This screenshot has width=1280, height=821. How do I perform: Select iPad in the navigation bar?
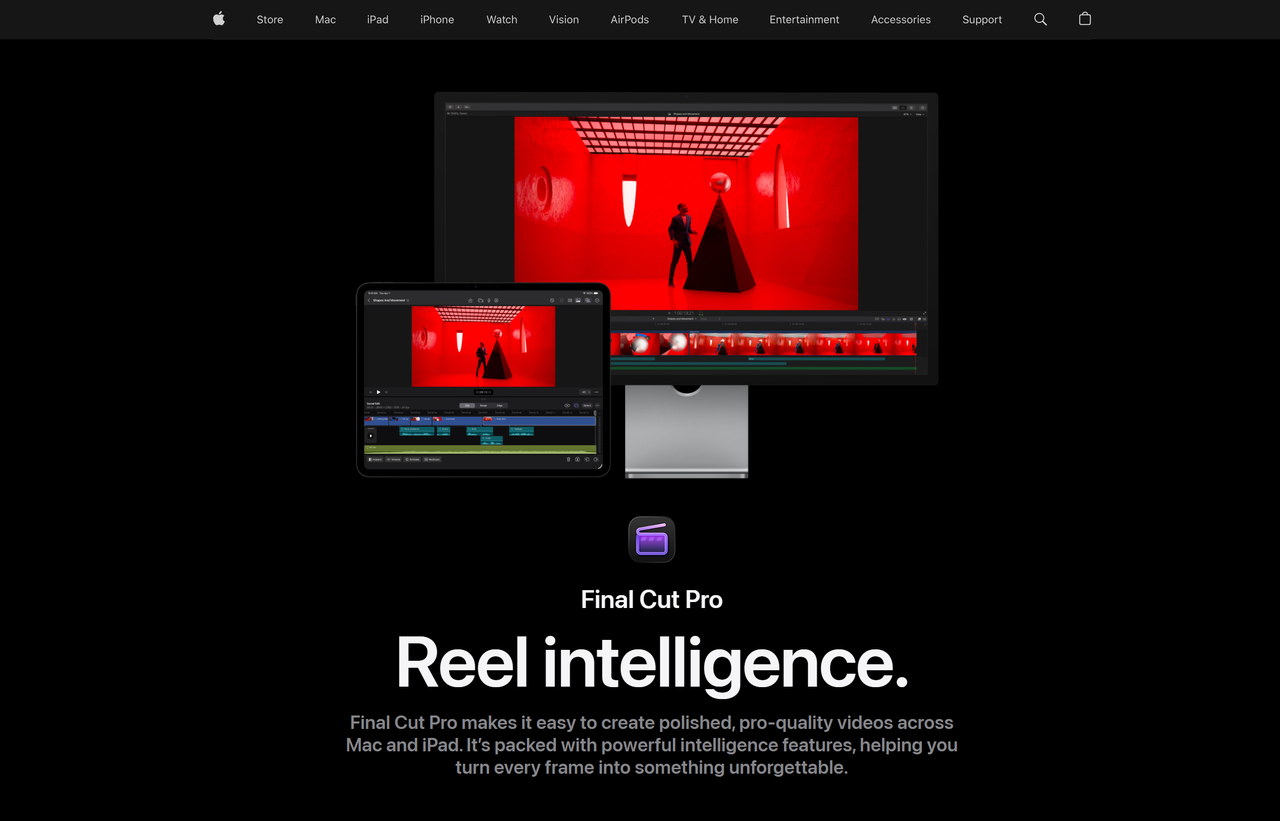pos(378,20)
